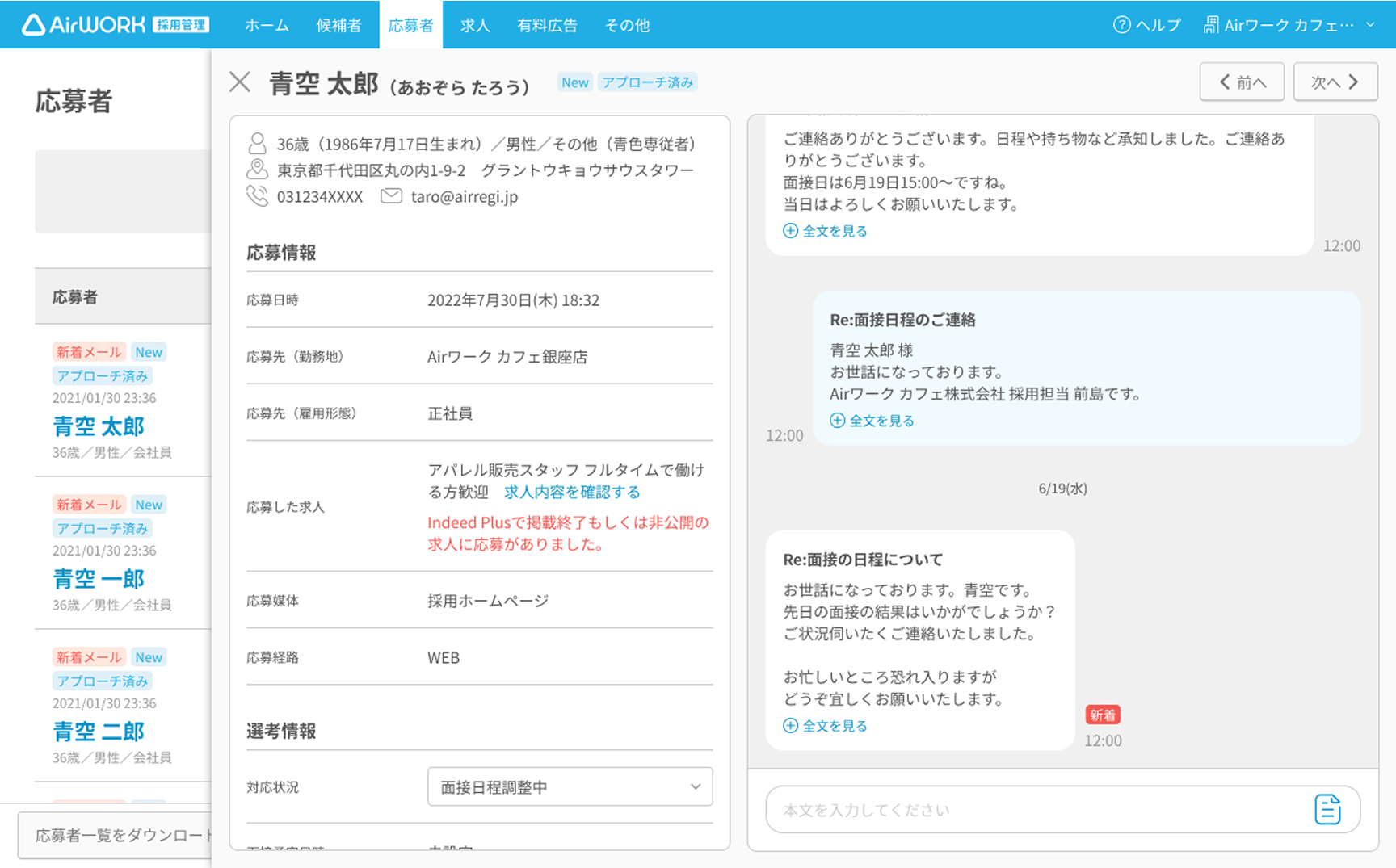Image resolution: width=1396 pixels, height=868 pixels.
Task: Click the person profile icon beside 36歳
Action: pyautogui.click(x=257, y=144)
